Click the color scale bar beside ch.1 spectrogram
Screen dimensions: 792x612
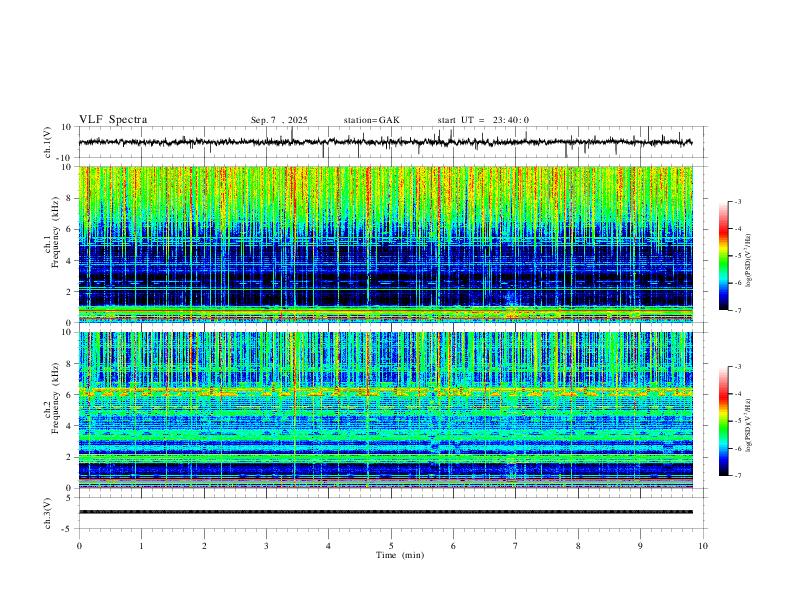tap(723, 256)
